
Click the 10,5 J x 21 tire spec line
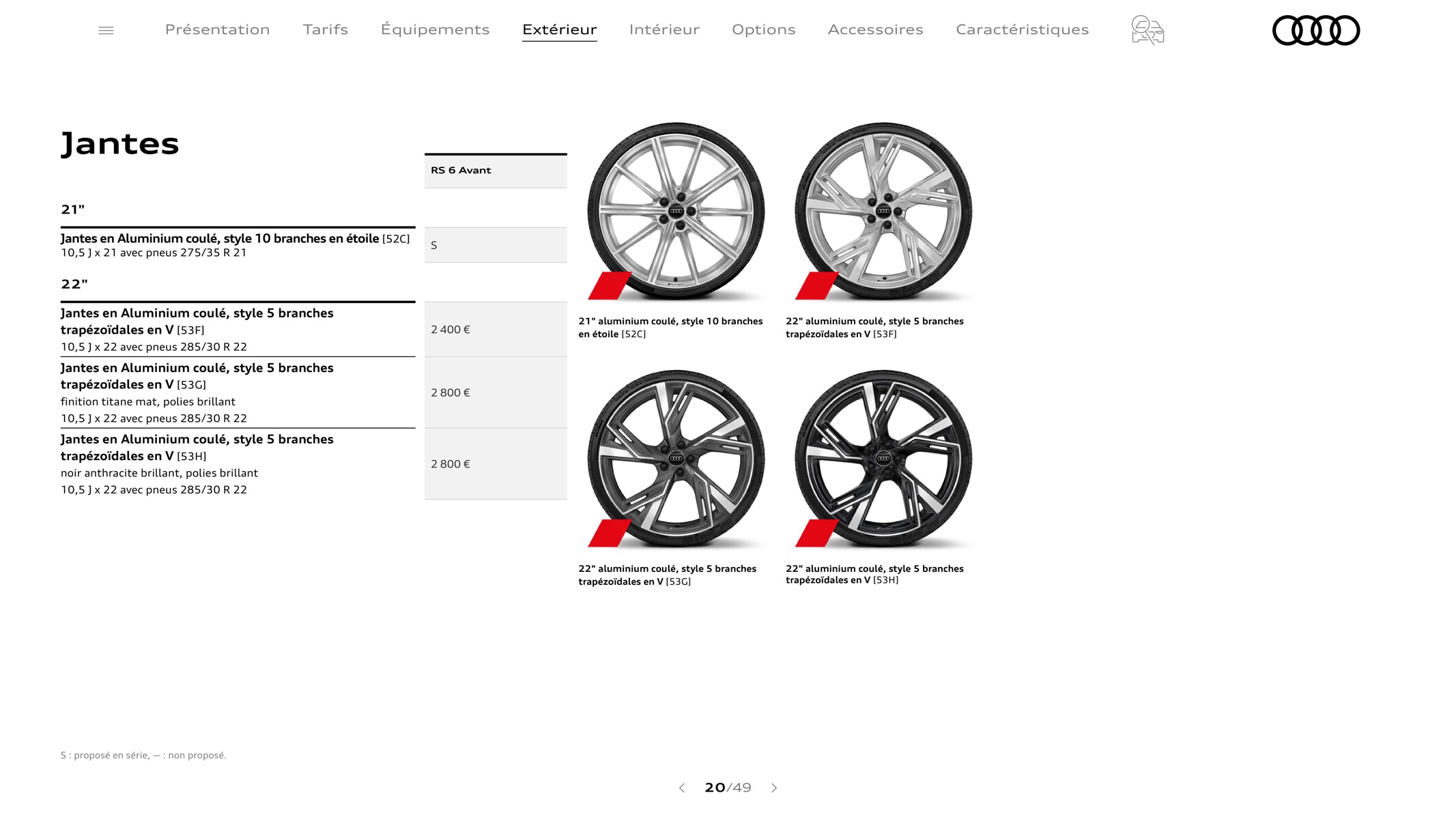[x=154, y=253]
